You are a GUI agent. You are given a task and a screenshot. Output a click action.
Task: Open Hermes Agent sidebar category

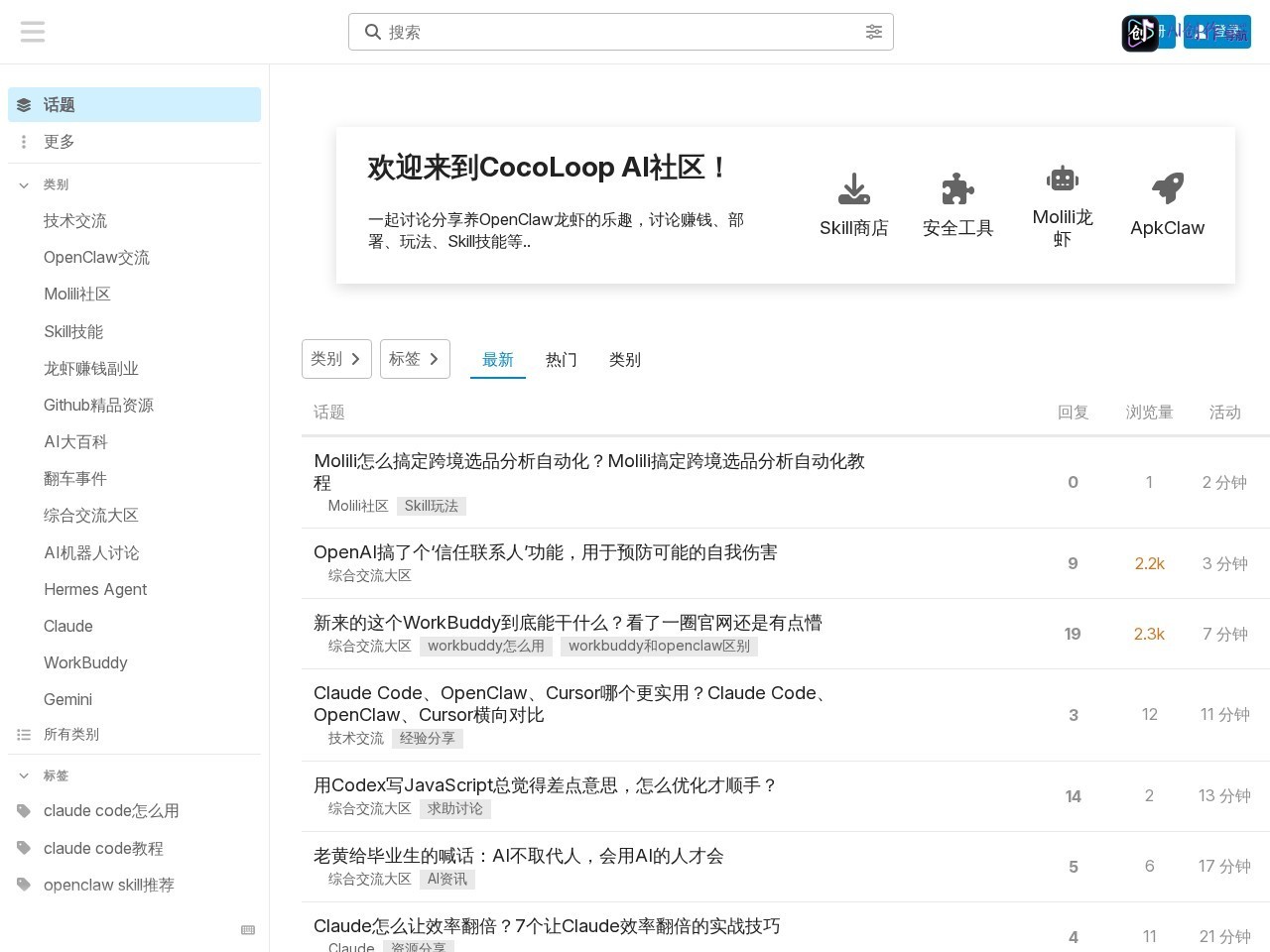click(x=95, y=589)
